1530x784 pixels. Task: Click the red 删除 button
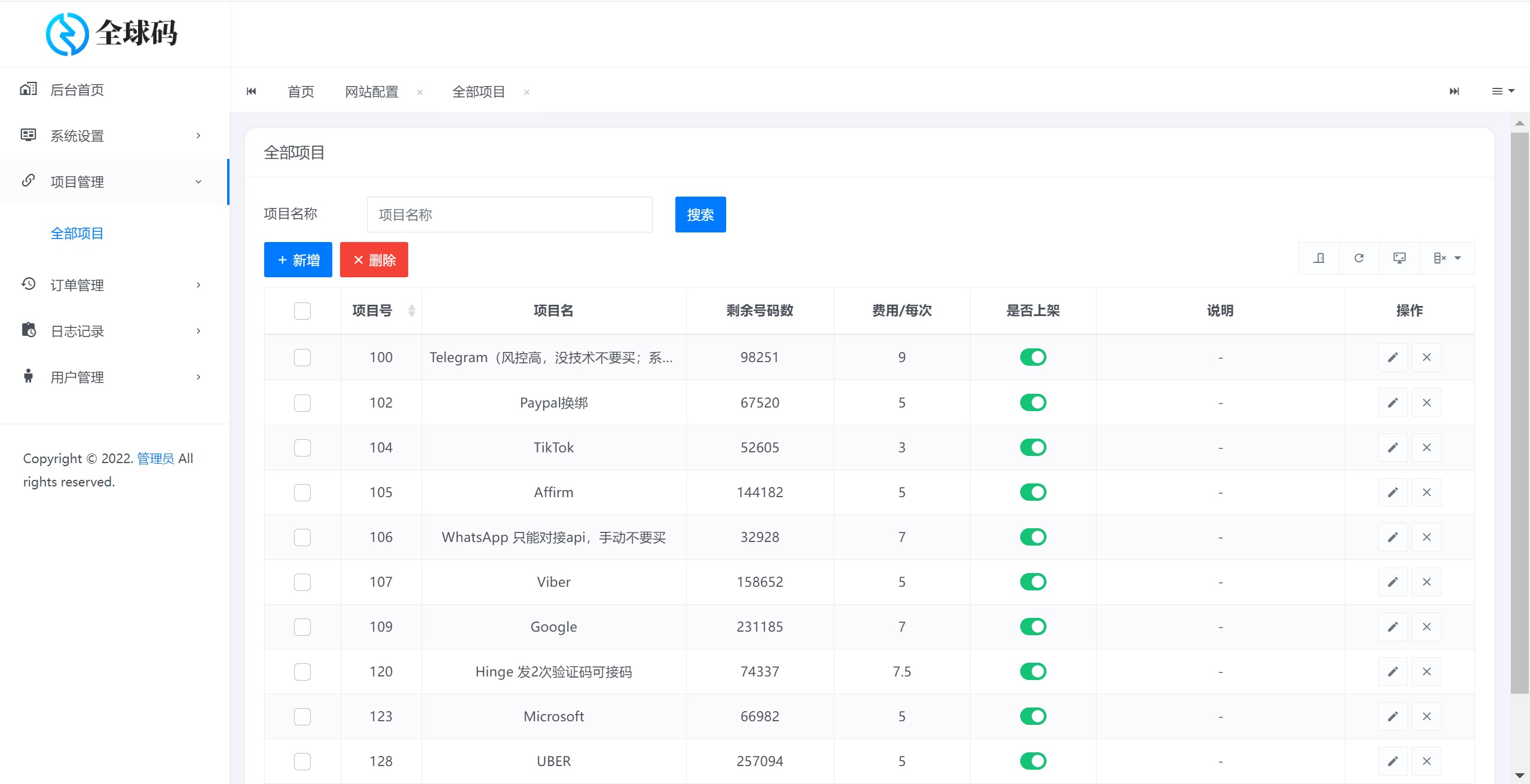(x=374, y=260)
